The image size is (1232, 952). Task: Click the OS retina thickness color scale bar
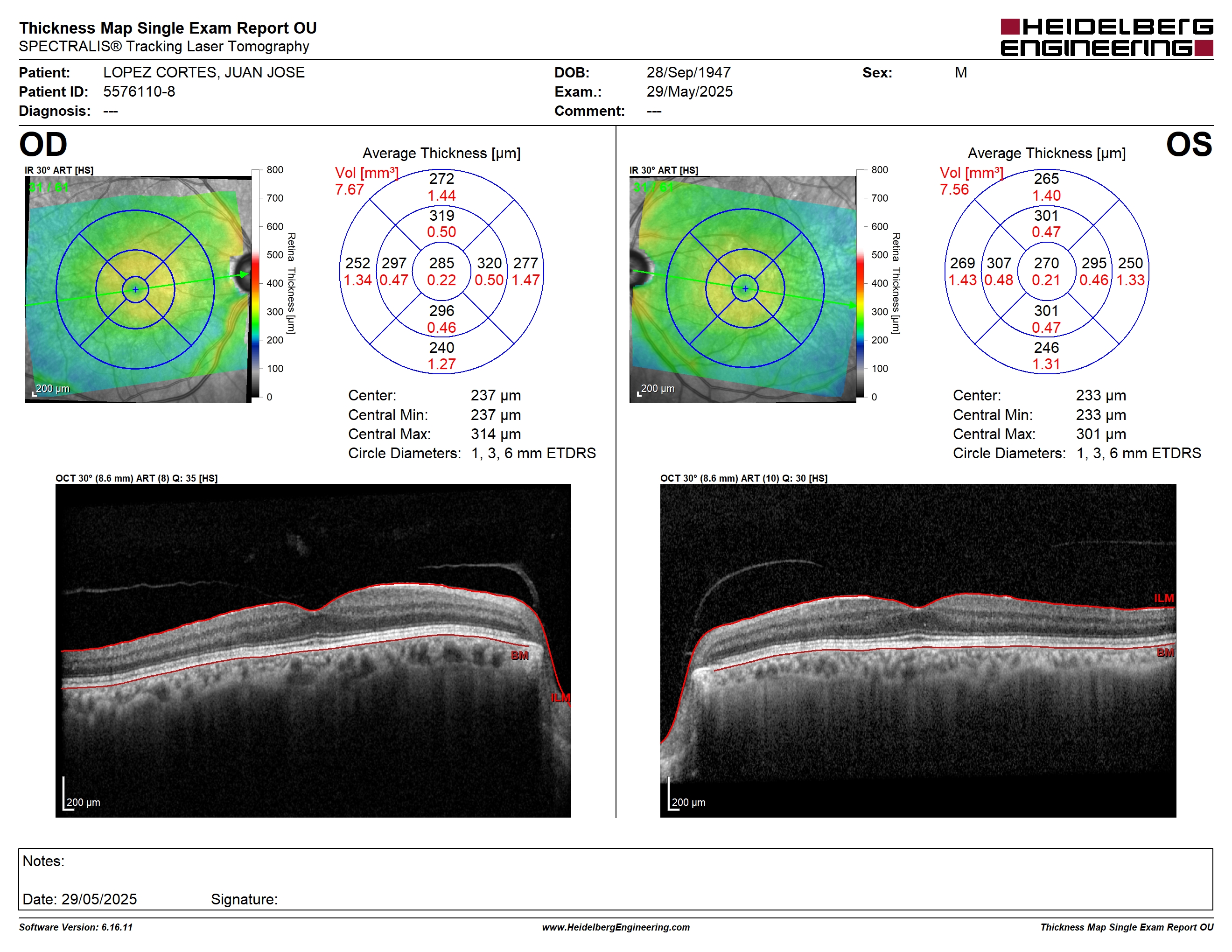860,283
